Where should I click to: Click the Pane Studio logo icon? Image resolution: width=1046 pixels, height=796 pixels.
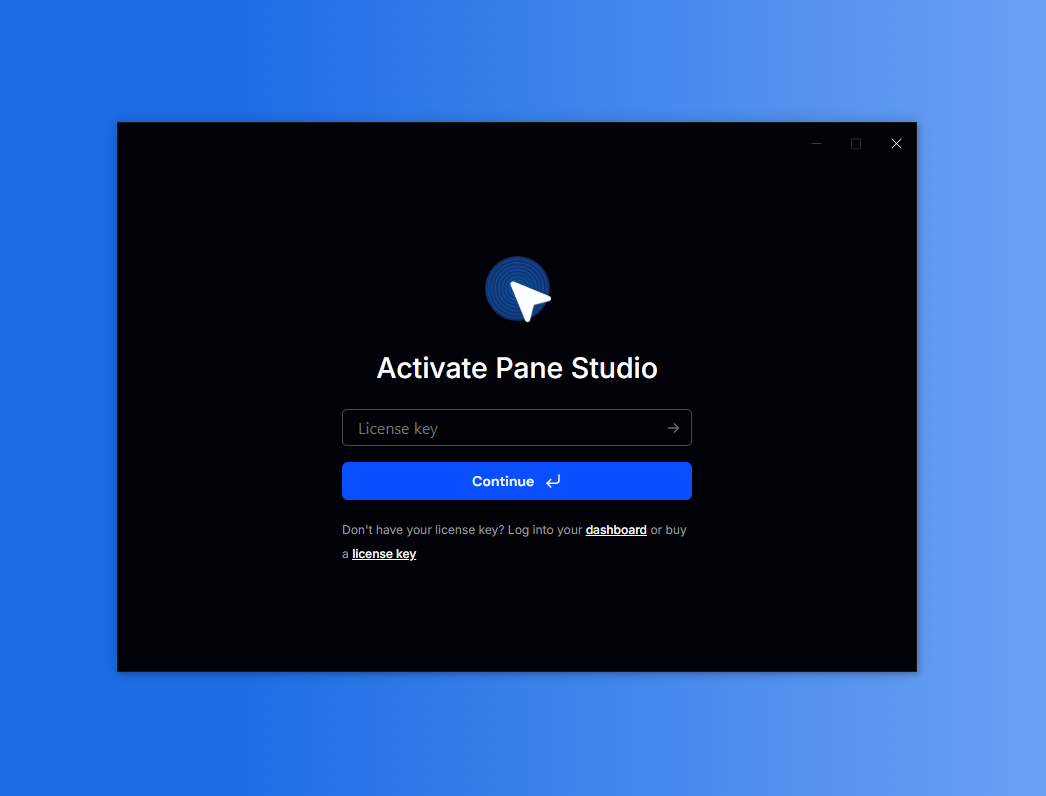(x=517, y=289)
